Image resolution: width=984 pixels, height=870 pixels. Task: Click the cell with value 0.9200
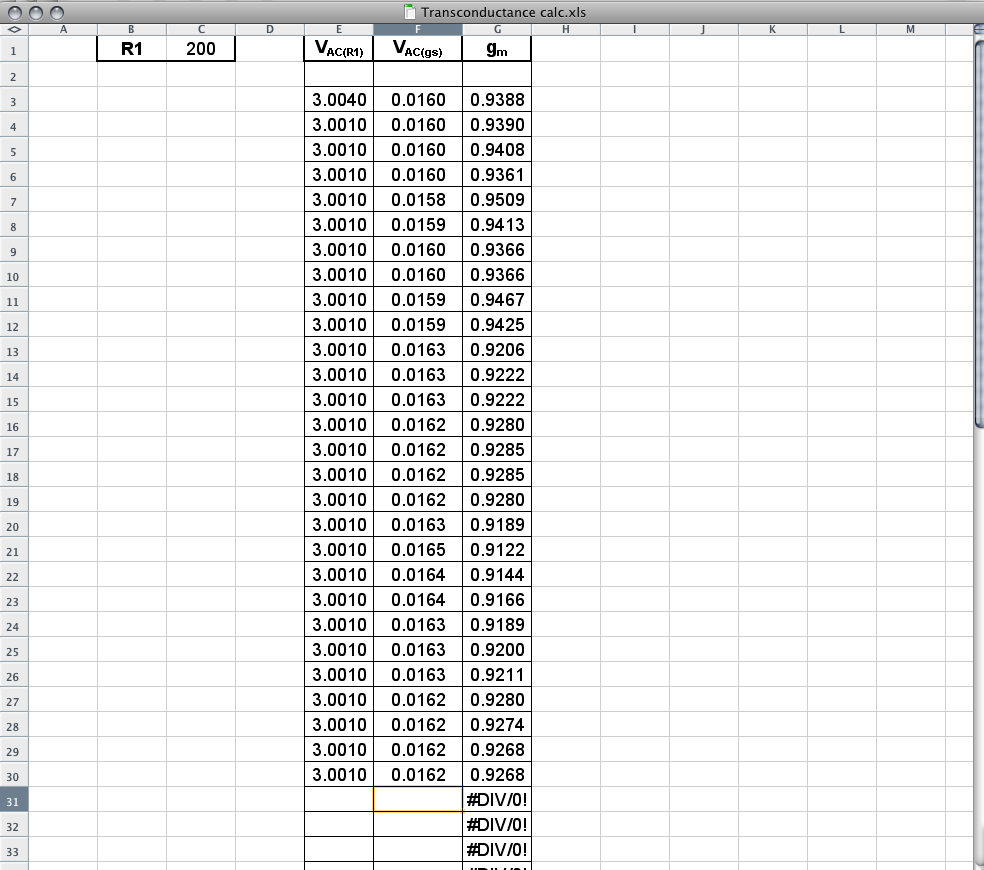click(x=497, y=650)
